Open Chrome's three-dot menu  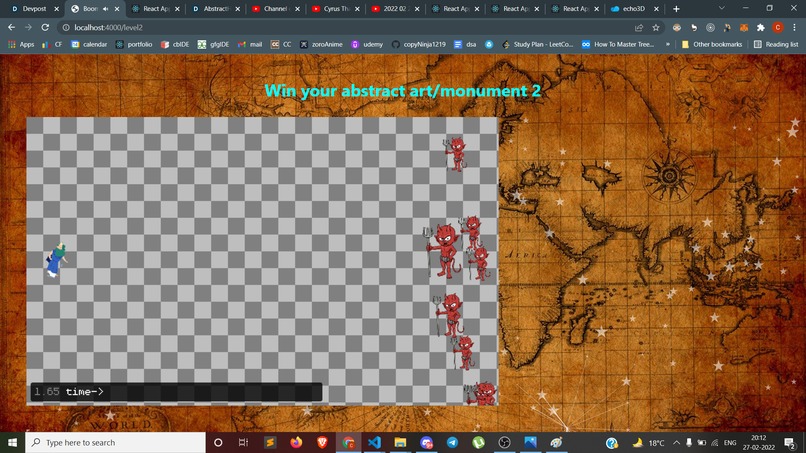[794, 27]
